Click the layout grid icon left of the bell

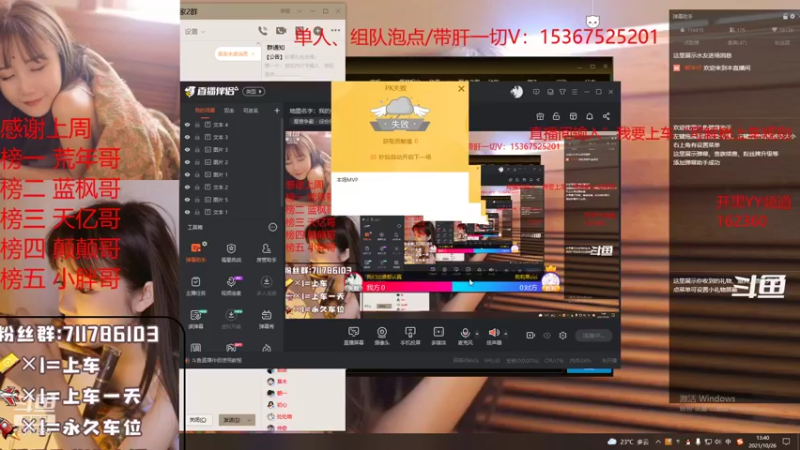click(573, 116)
